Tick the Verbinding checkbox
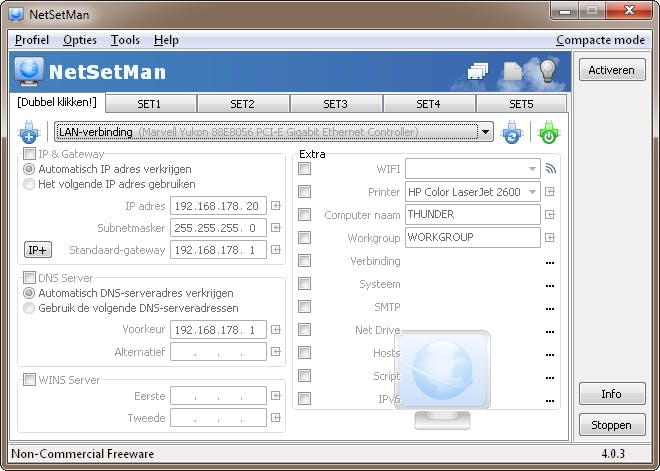The height and width of the screenshot is (471, 660). [x=304, y=261]
